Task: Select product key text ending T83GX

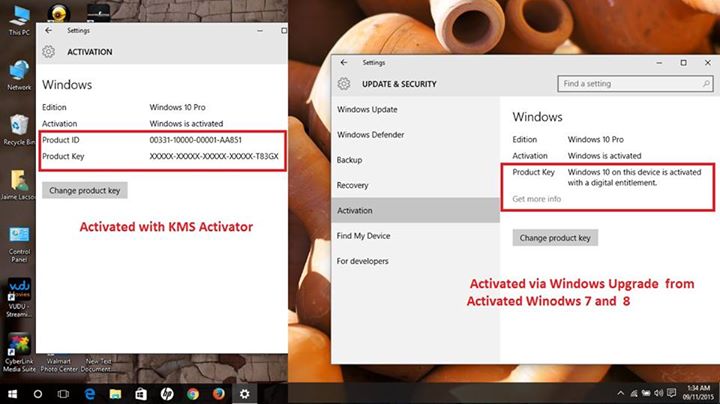Action: click(214, 156)
